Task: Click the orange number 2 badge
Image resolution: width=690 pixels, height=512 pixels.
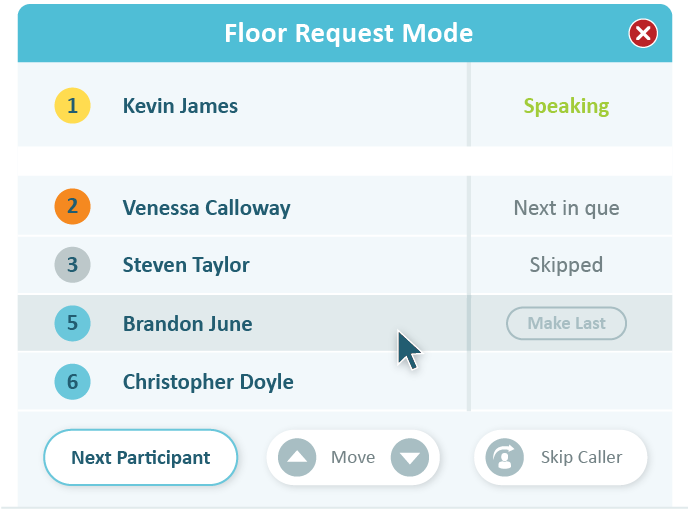Action: point(73,206)
